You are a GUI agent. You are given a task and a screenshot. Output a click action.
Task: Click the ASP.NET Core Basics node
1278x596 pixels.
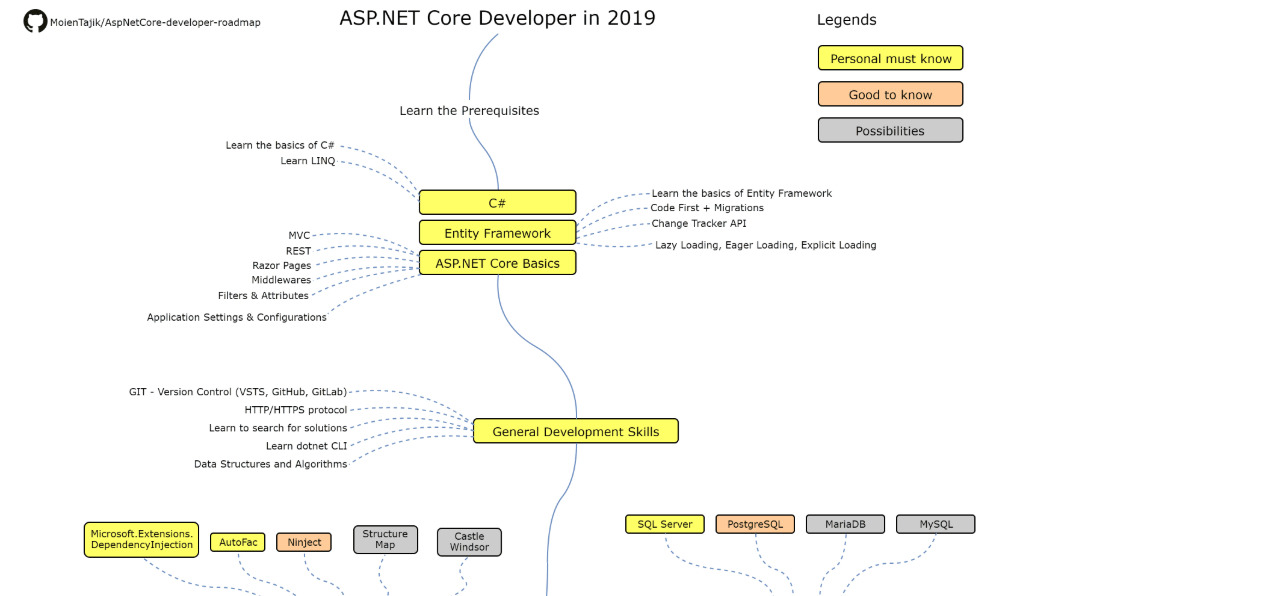(x=497, y=263)
